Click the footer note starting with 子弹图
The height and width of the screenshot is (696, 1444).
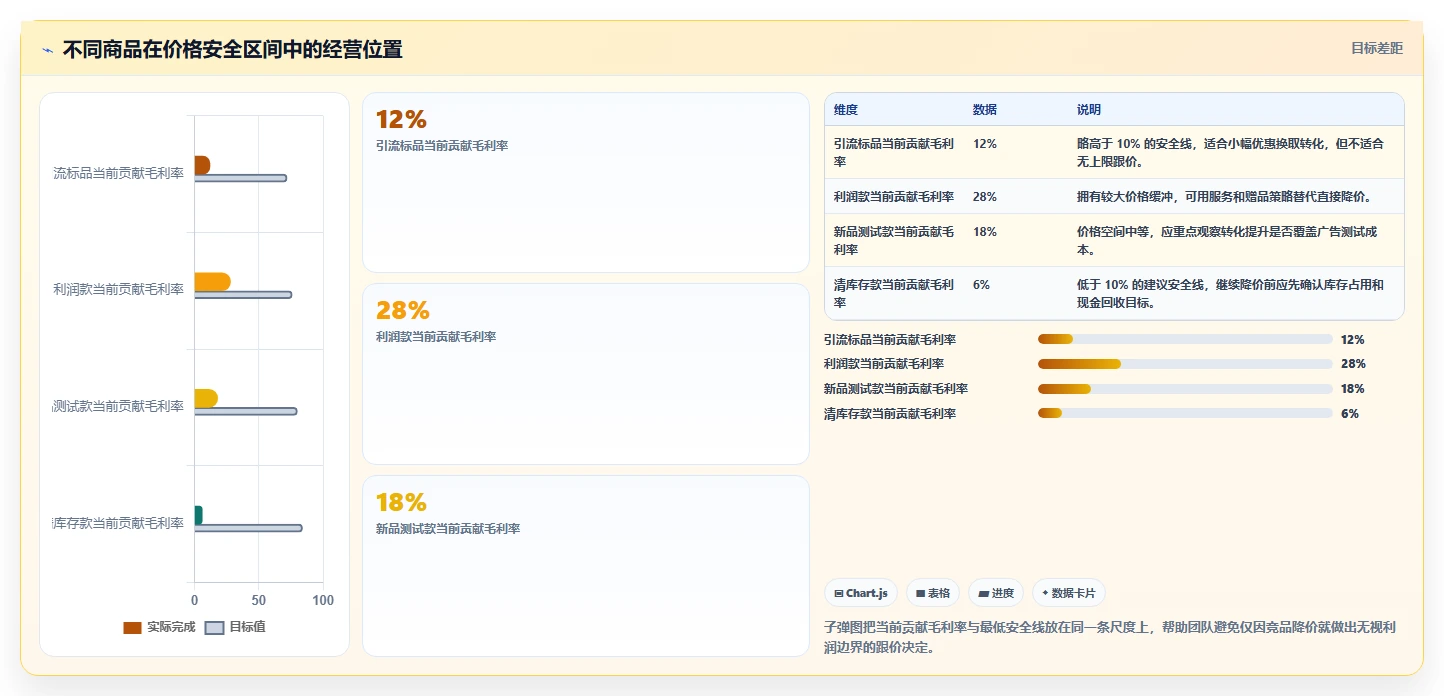[1110, 637]
